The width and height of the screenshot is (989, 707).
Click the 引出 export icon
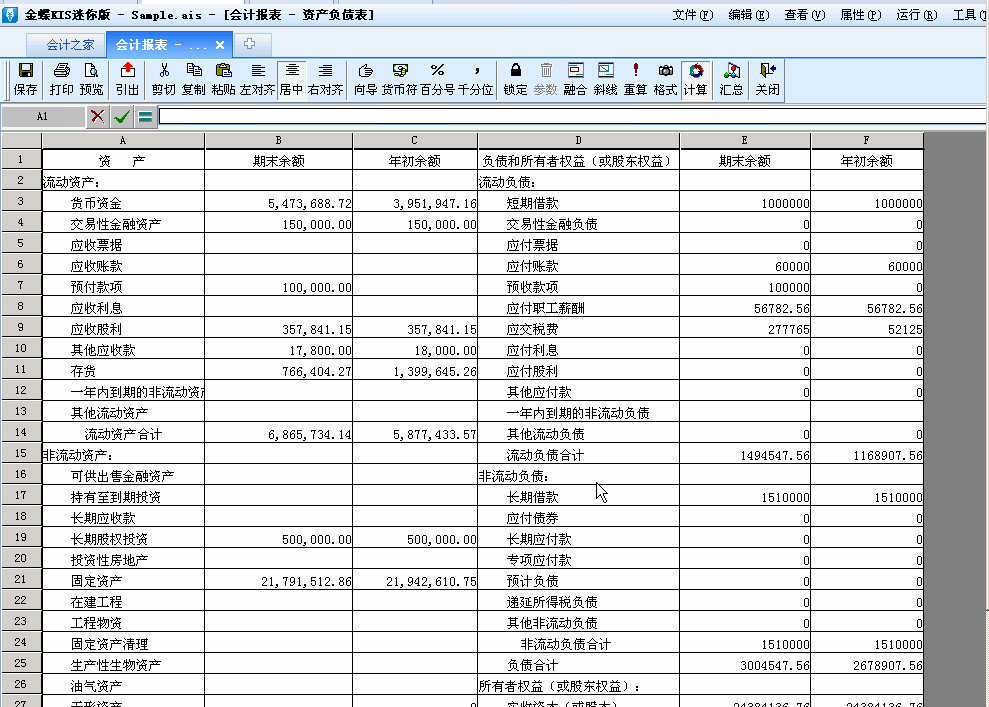point(127,79)
